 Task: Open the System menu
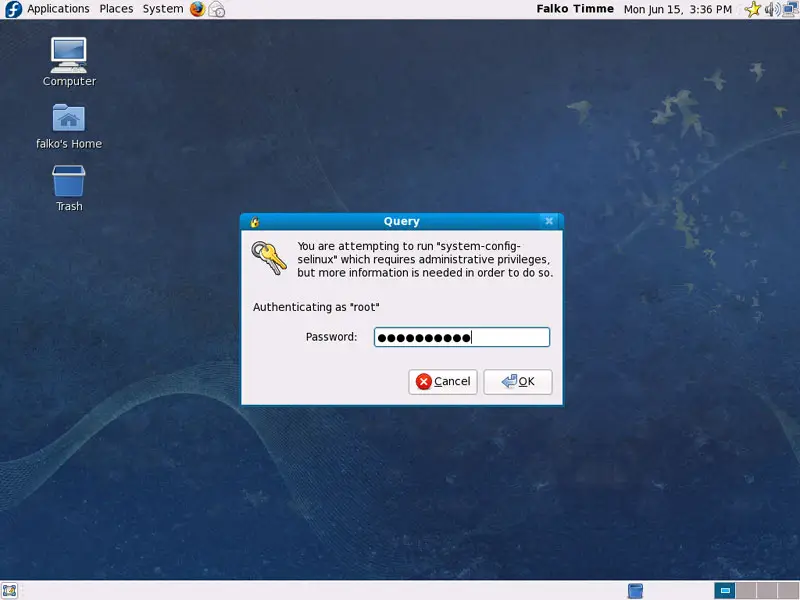163,9
